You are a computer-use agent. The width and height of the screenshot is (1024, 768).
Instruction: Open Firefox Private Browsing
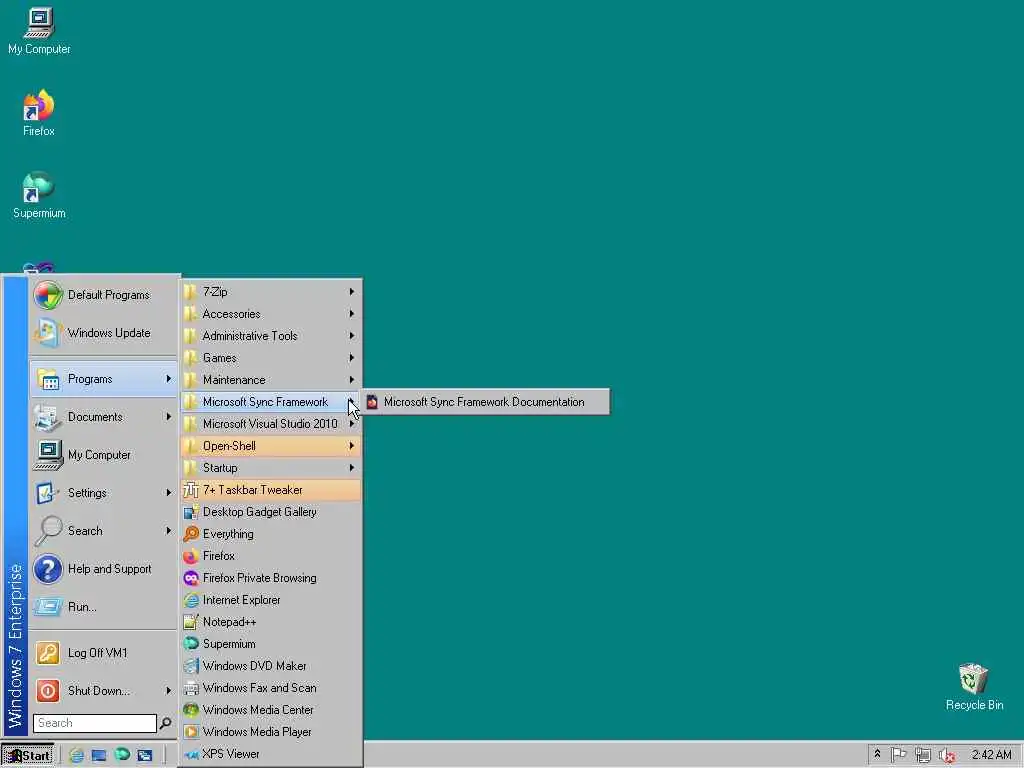point(271,578)
